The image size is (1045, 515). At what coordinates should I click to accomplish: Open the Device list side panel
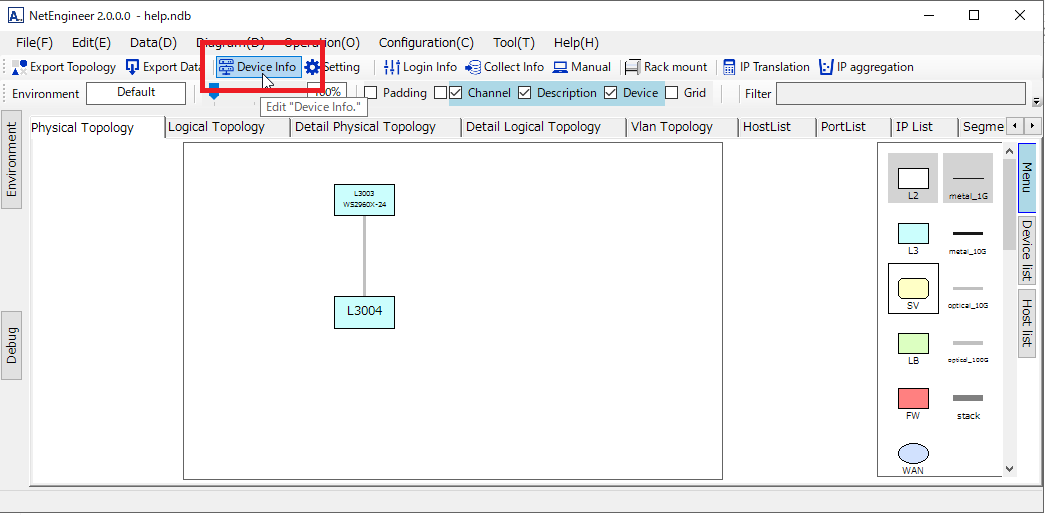(1027, 250)
